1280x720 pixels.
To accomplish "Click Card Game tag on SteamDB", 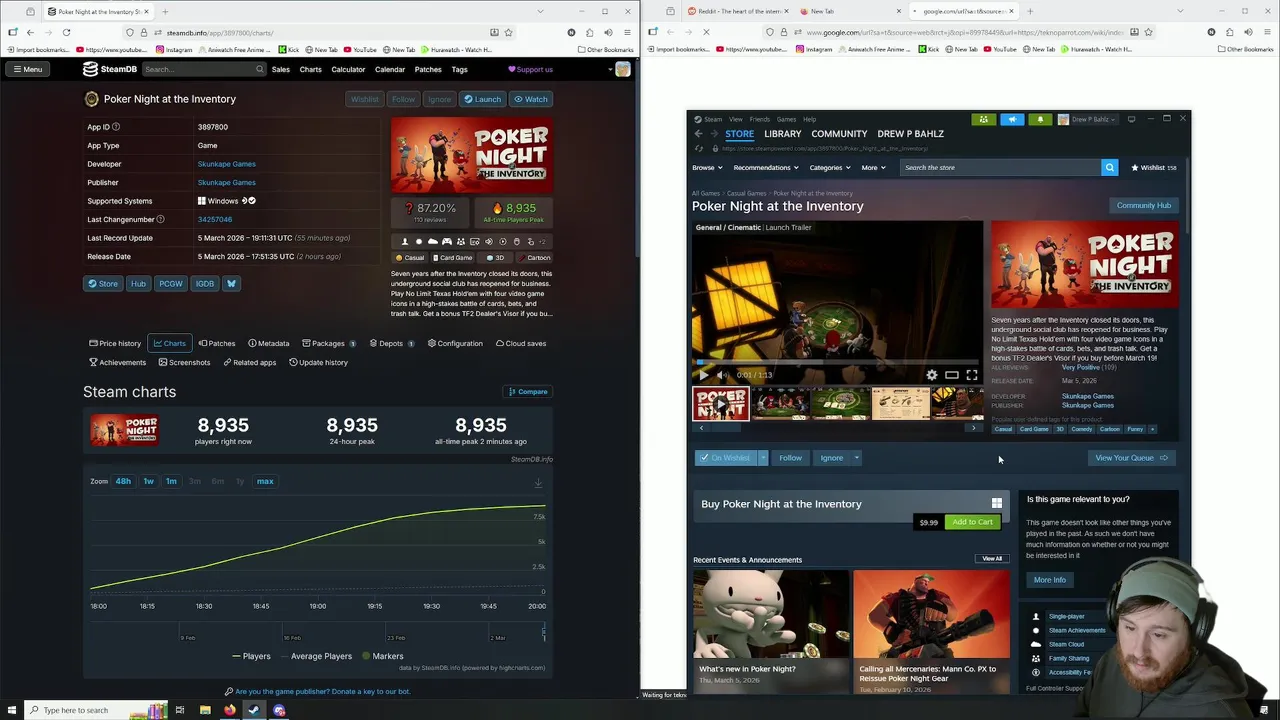I will pos(452,258).
